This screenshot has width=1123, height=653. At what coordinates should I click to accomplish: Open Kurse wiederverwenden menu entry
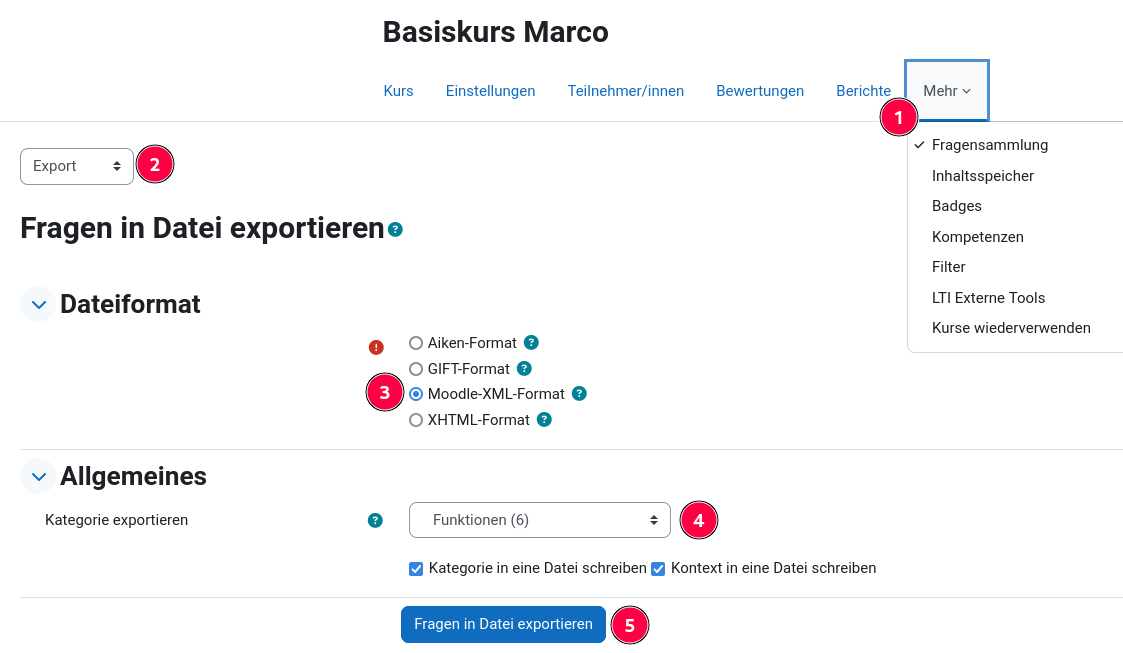coord(1011,328)
